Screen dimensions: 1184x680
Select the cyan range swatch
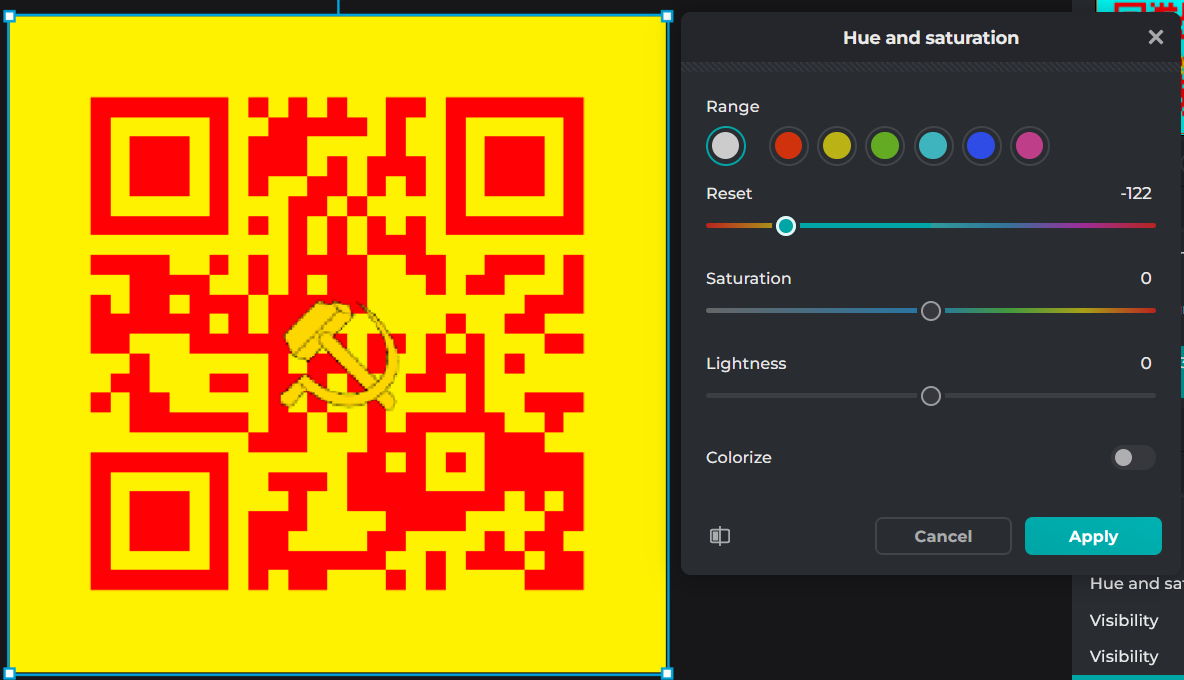[933, 146]
